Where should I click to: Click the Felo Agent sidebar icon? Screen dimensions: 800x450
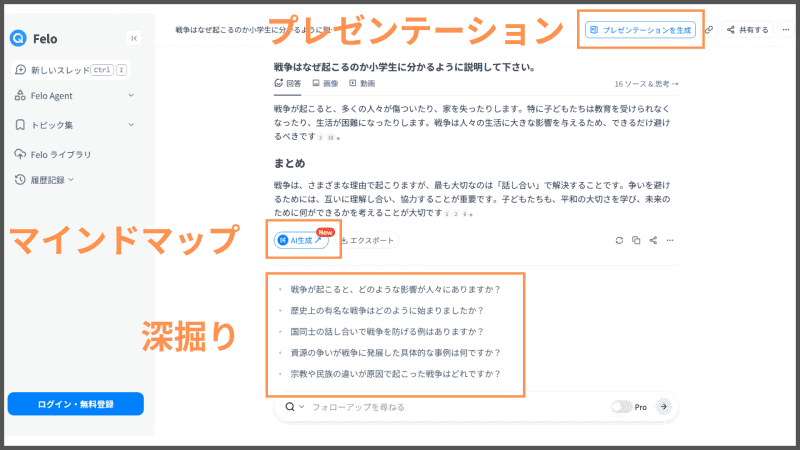[x=20, y=95]
